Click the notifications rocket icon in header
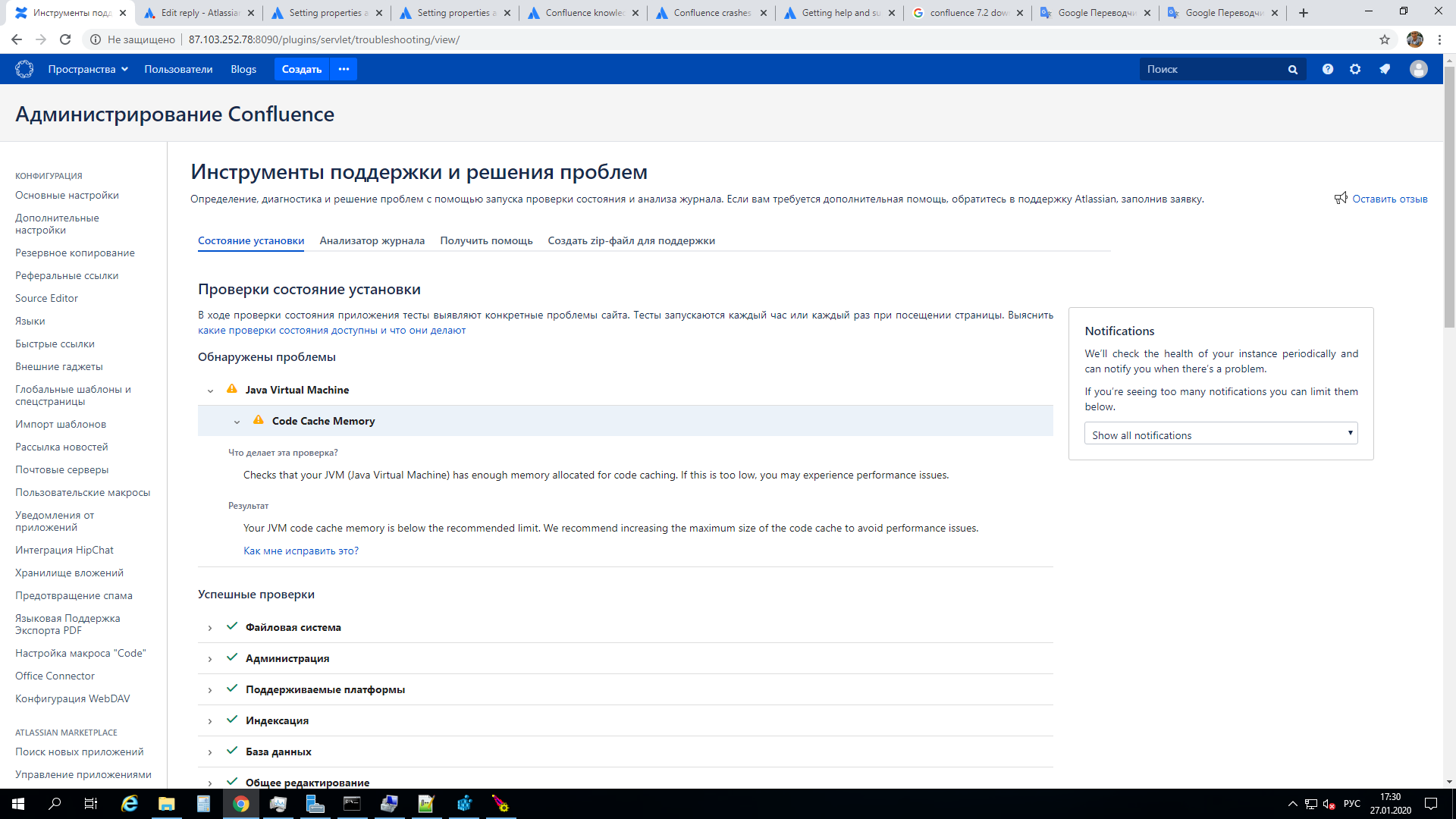 1385,69
